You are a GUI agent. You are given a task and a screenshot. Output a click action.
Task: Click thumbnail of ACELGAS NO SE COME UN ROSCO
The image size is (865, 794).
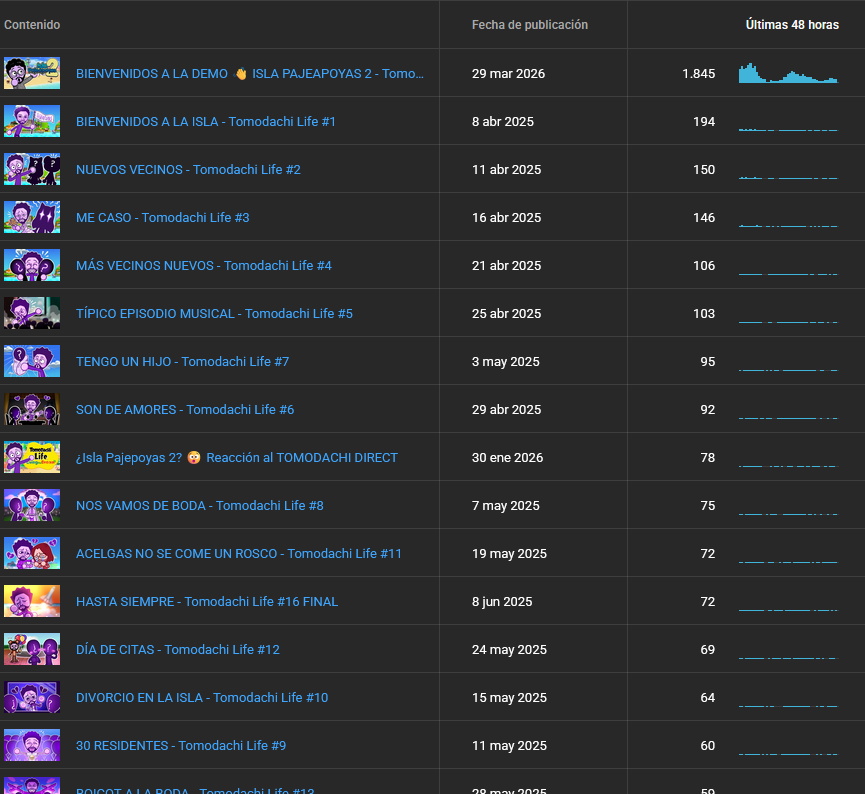click(x=32, y=553)
